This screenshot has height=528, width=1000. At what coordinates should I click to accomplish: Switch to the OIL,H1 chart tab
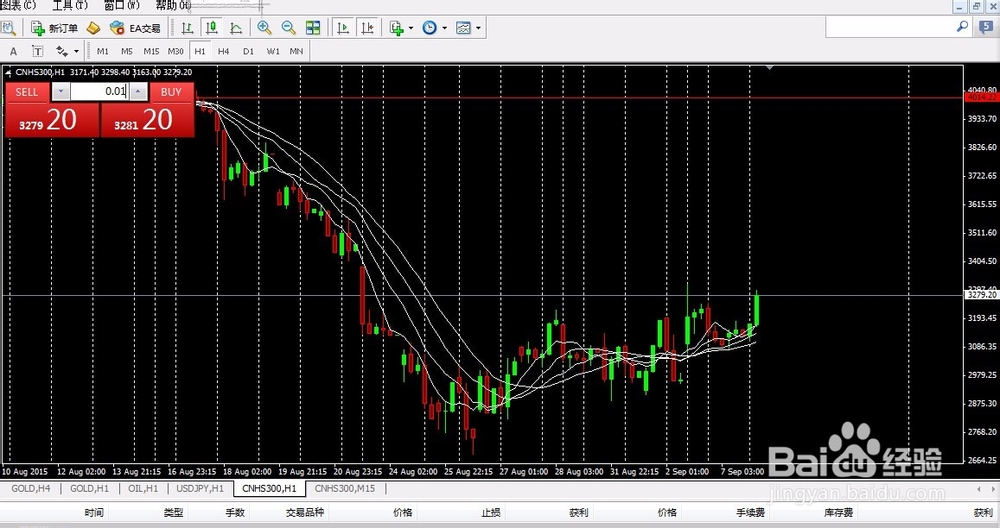pyautogui.click(x=143, y=488)
